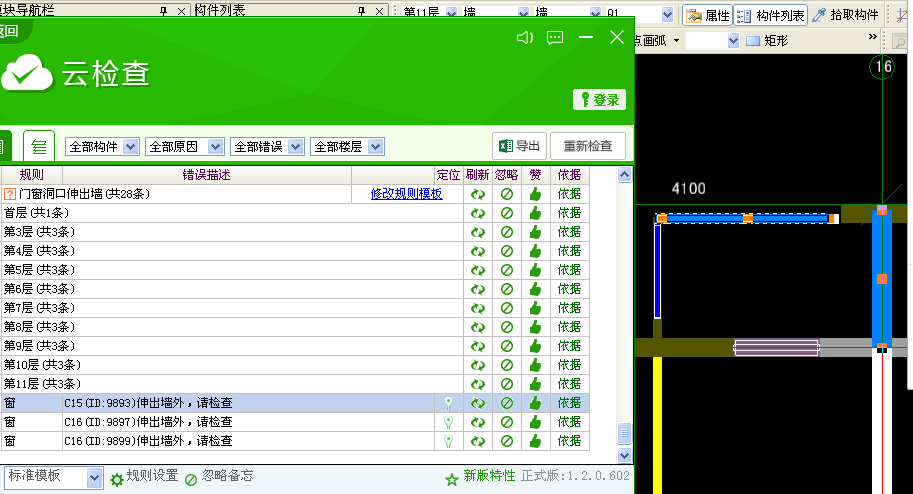
Task: Select the 矩形 rectangle draw tool
Action: pyautogui.click(x=767, y=41)
